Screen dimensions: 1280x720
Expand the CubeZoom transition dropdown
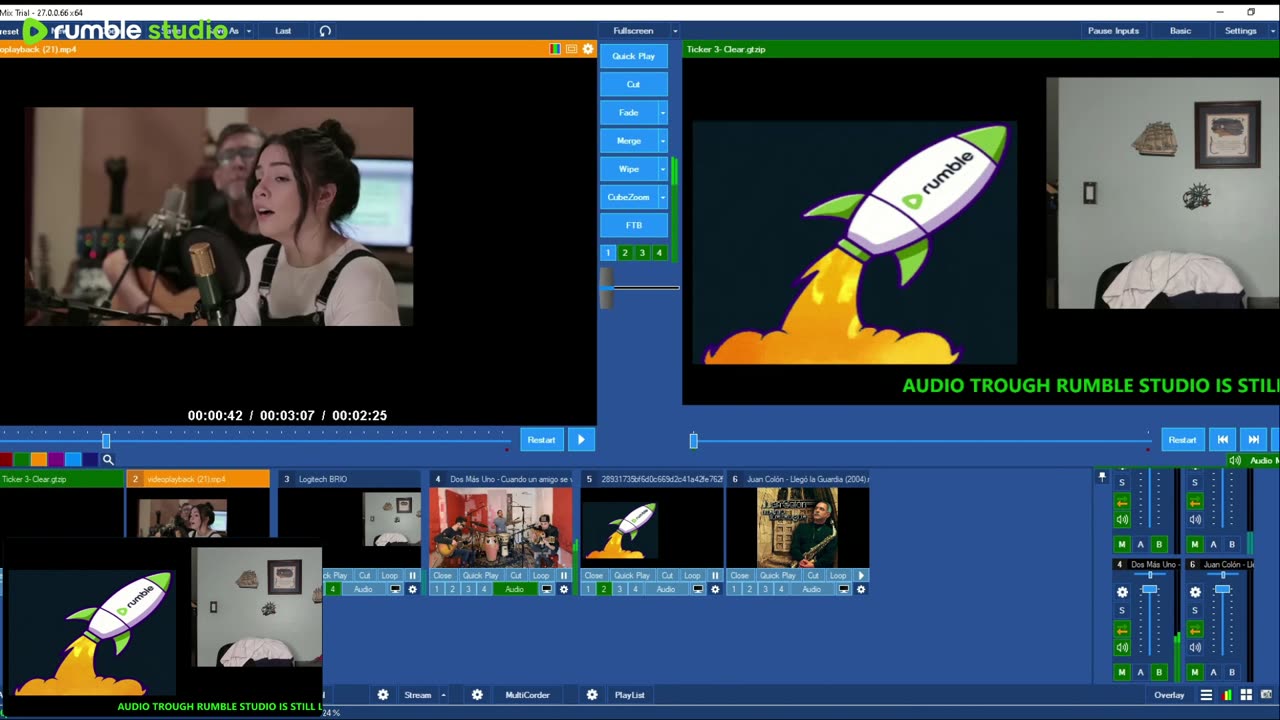pyautogui.click(x=663, y=197)
